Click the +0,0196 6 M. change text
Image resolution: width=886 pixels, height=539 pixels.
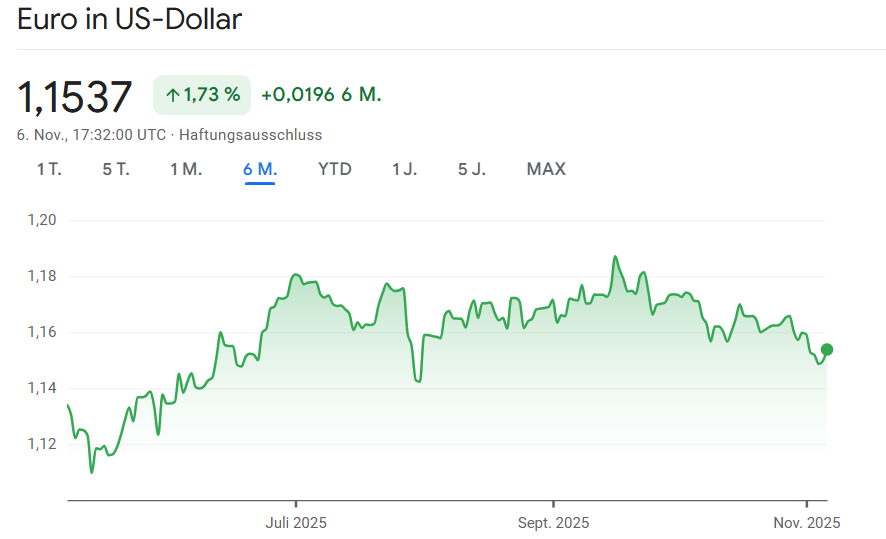click(321, 95)
